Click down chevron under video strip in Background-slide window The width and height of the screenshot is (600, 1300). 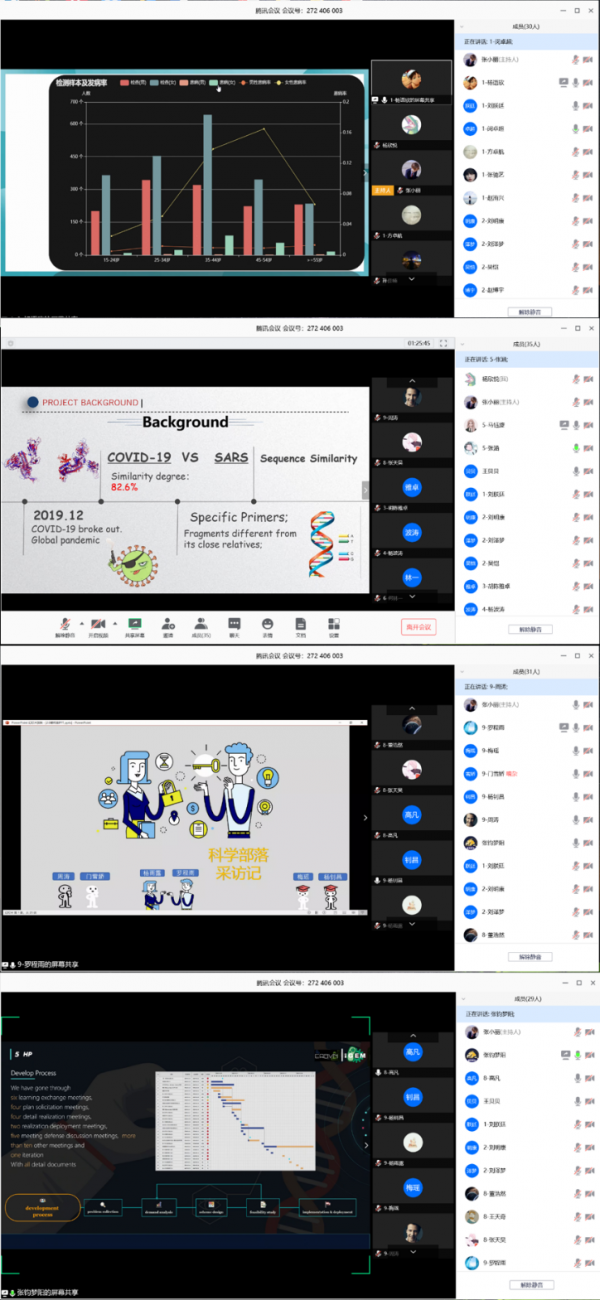coord(412,597)
